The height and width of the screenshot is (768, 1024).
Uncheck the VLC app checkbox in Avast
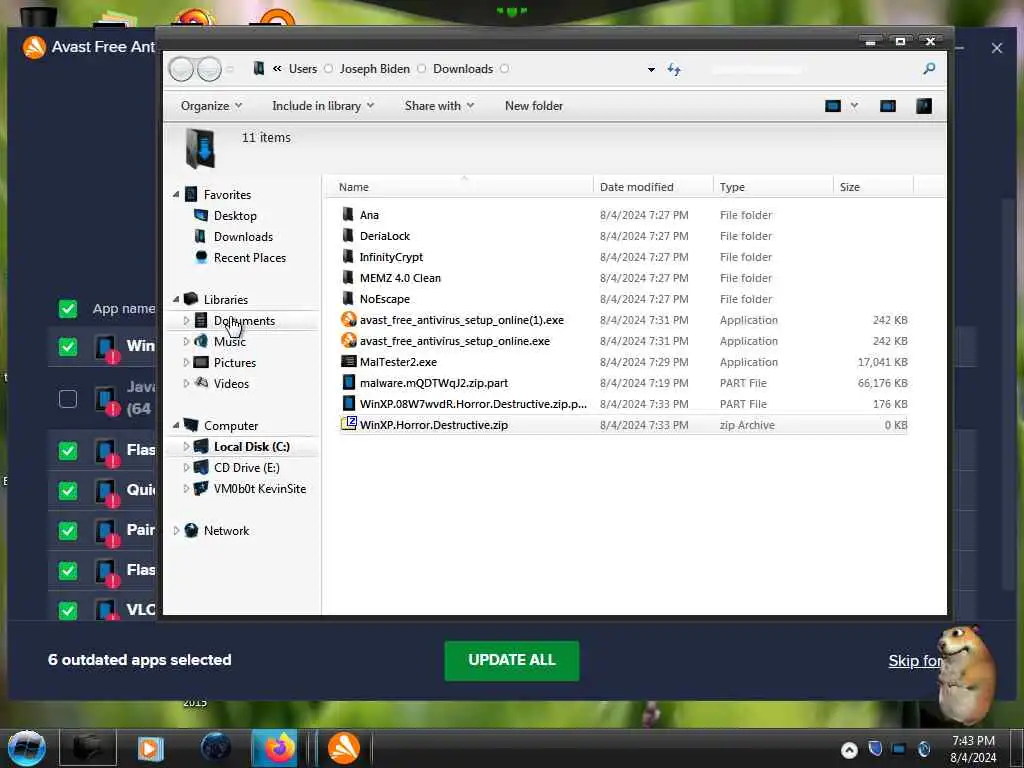coord(68,610)
